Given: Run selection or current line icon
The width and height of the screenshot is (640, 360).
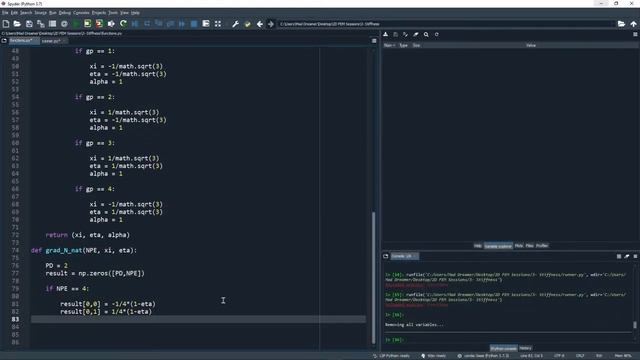Looking at the screenshot, I should pos(111,24).
